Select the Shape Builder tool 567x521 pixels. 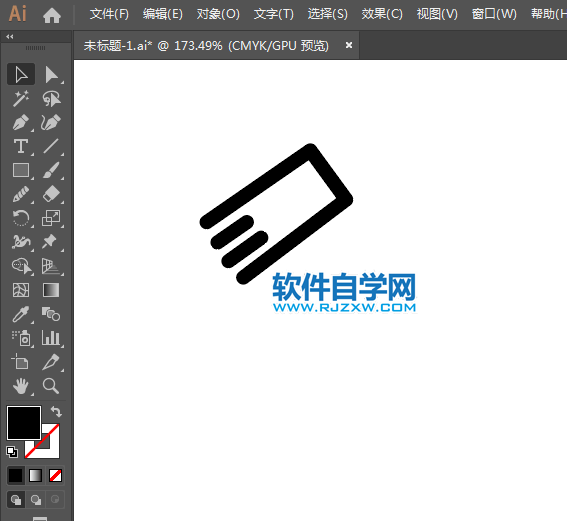[21, 266]
